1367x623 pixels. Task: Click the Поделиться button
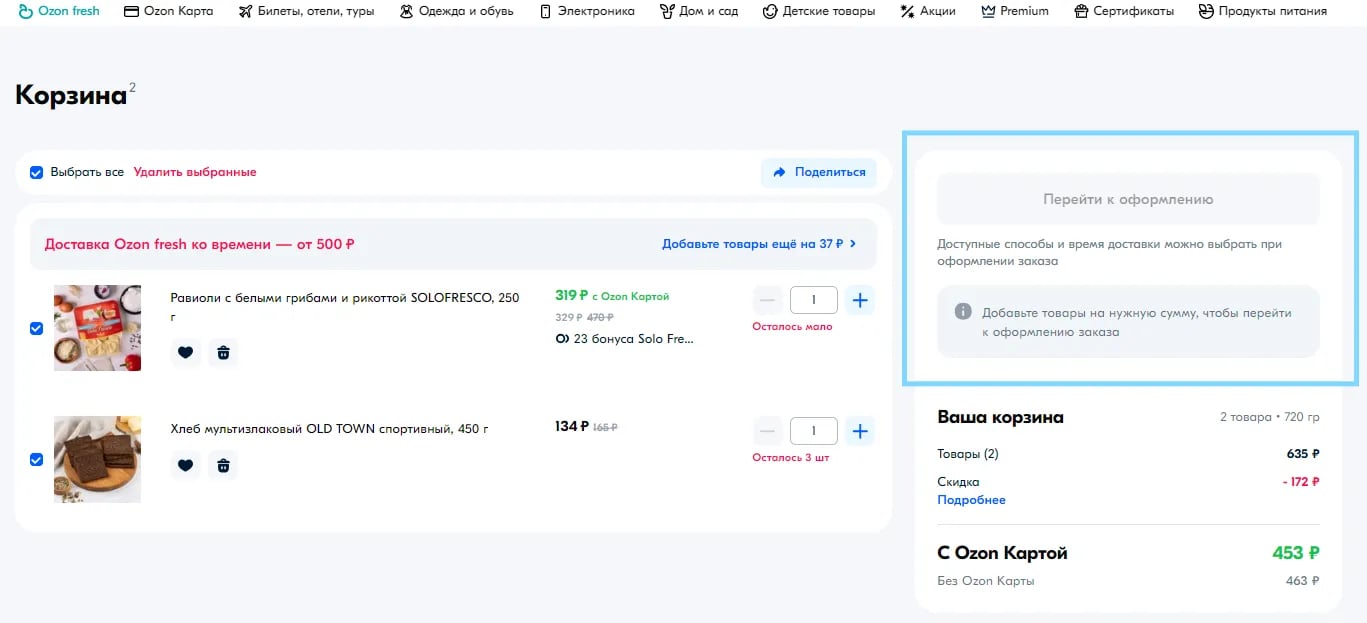(819, 172)
